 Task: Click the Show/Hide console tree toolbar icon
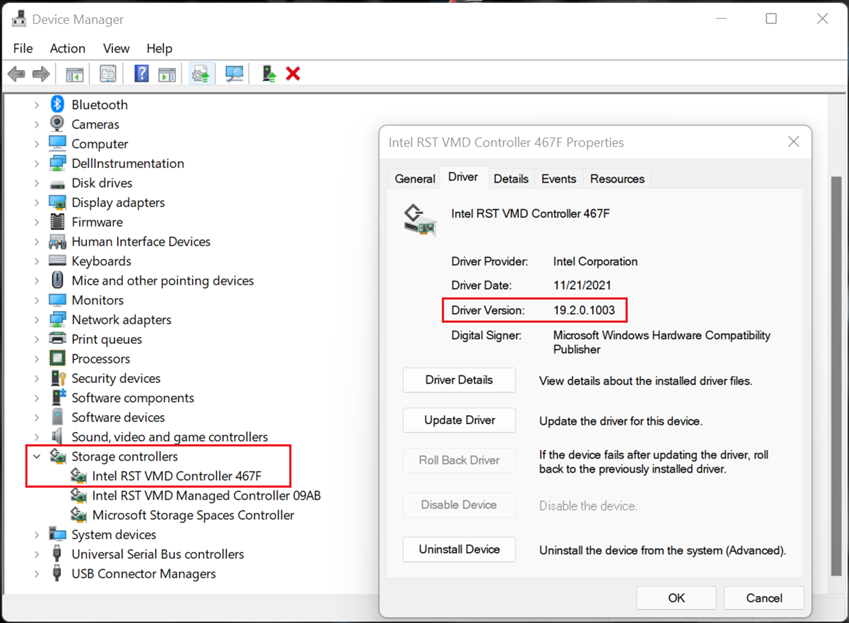pos(74,73)
